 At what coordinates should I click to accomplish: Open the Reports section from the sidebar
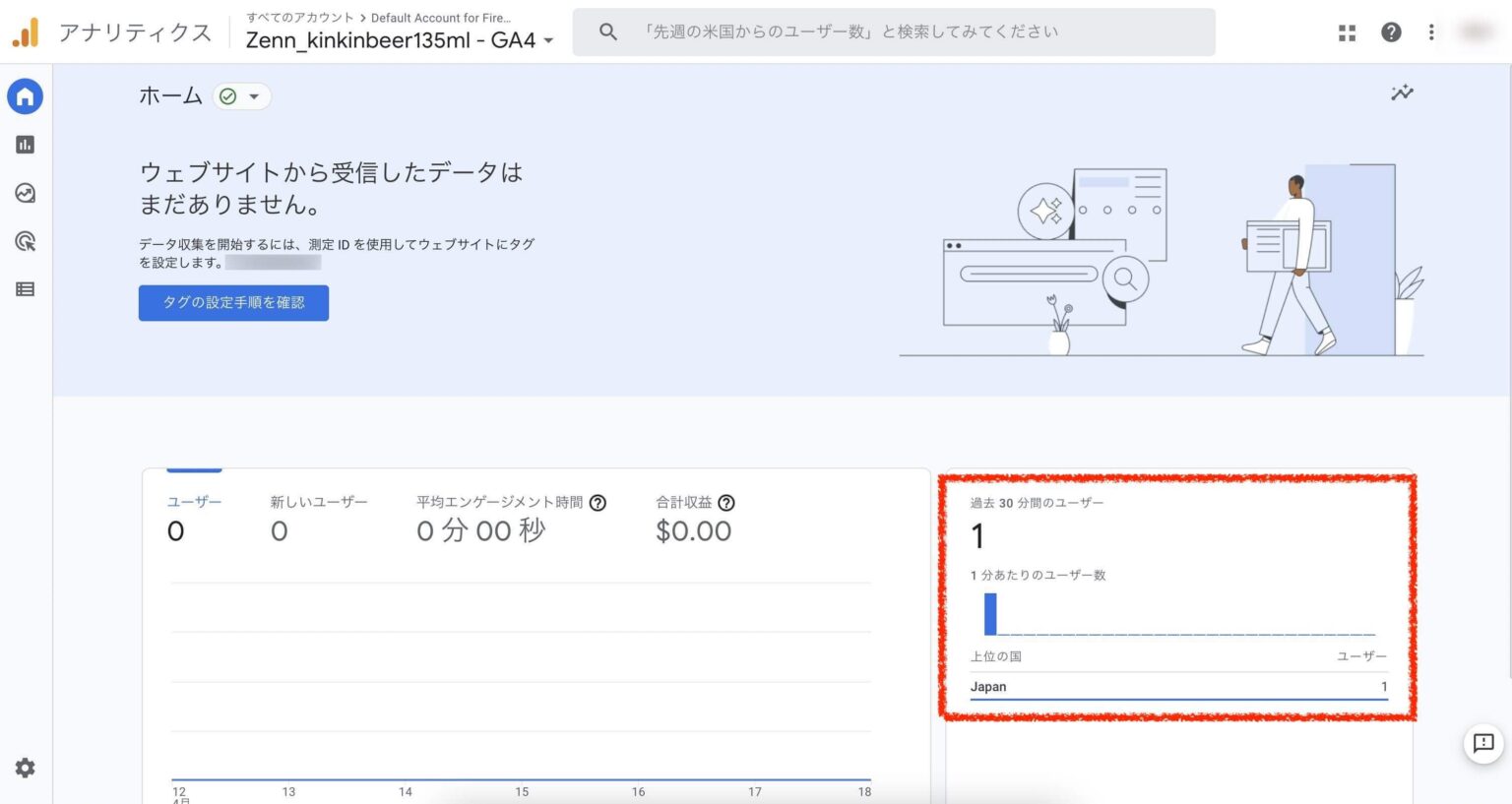[x=25, y=144]
